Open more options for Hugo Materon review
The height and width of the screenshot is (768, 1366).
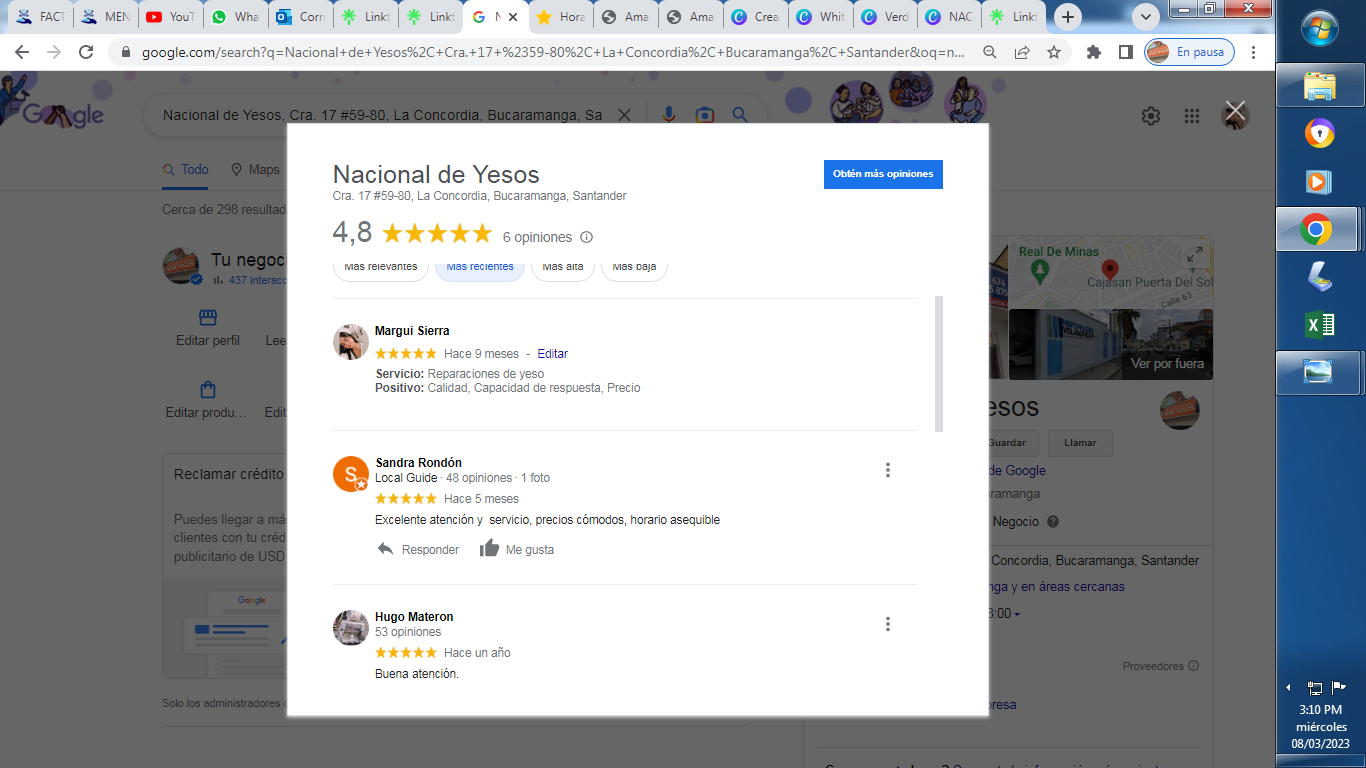click(x=888, y=624)
